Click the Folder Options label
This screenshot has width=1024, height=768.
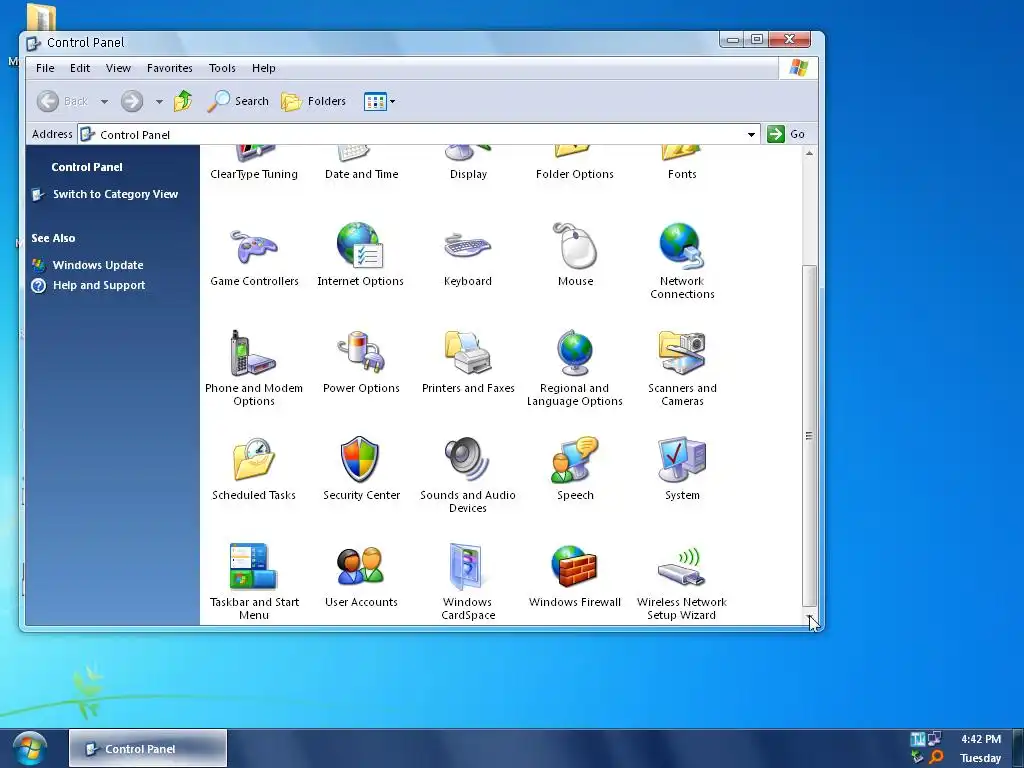click(x=575, y=174)
